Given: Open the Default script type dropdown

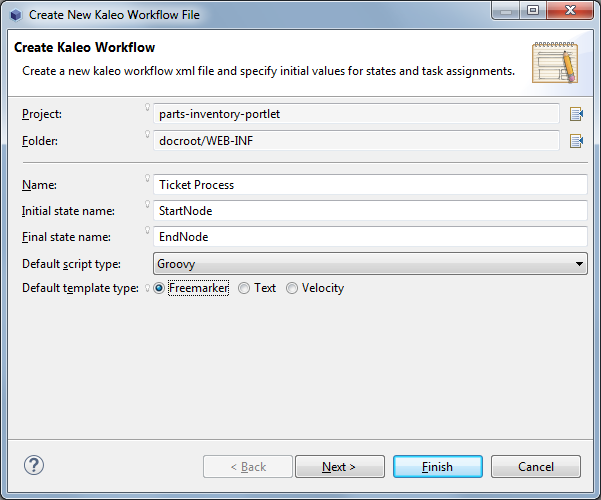Looking at the screenshot, I should [370, 263].
